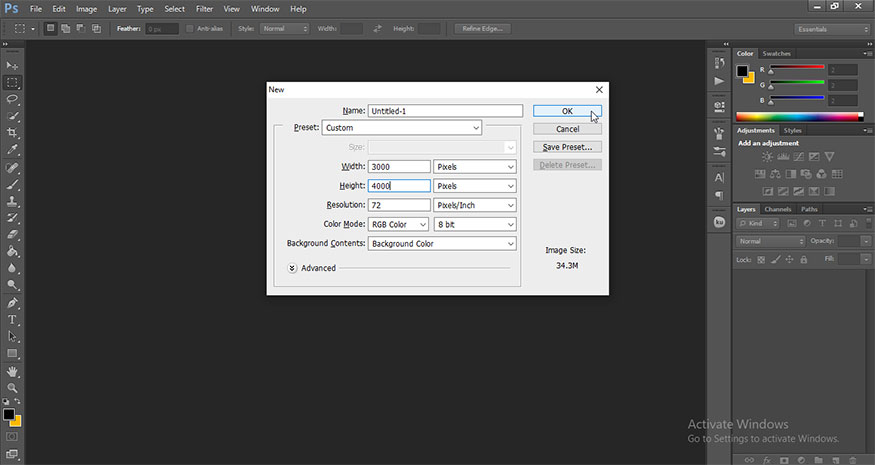Image resolution: width=875 pixels, height=465 pixels.
Task: Filter layers by type layers icon
Action: coord(822,223)
